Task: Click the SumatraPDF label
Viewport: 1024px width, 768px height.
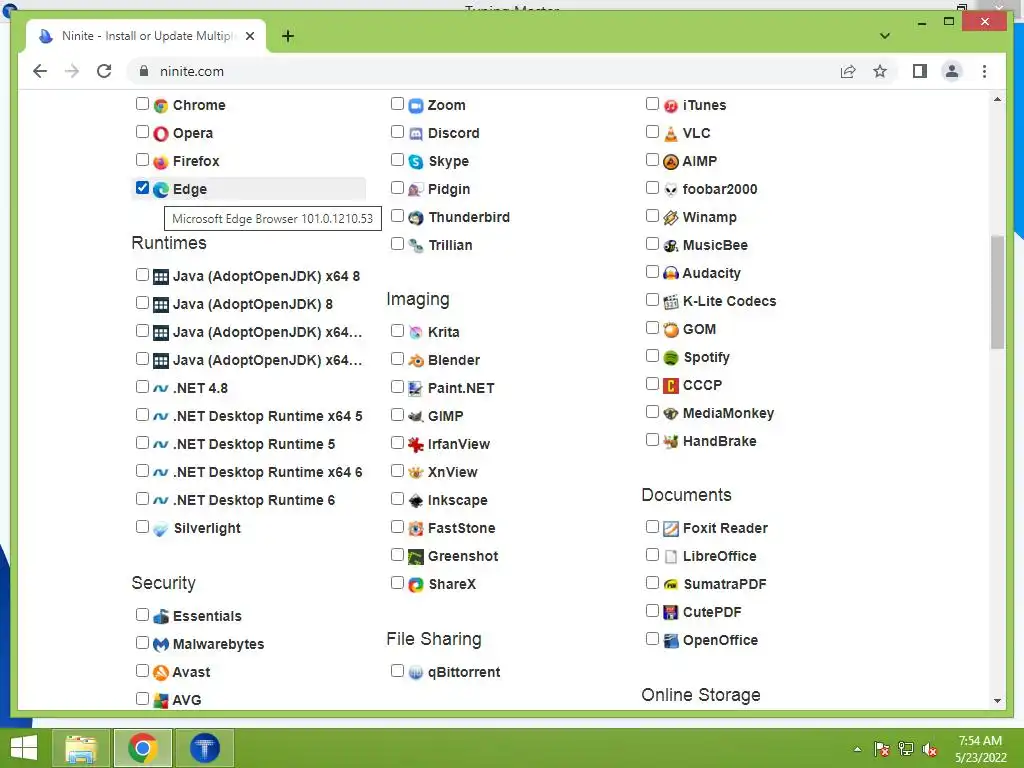Action: pos(724,584)
